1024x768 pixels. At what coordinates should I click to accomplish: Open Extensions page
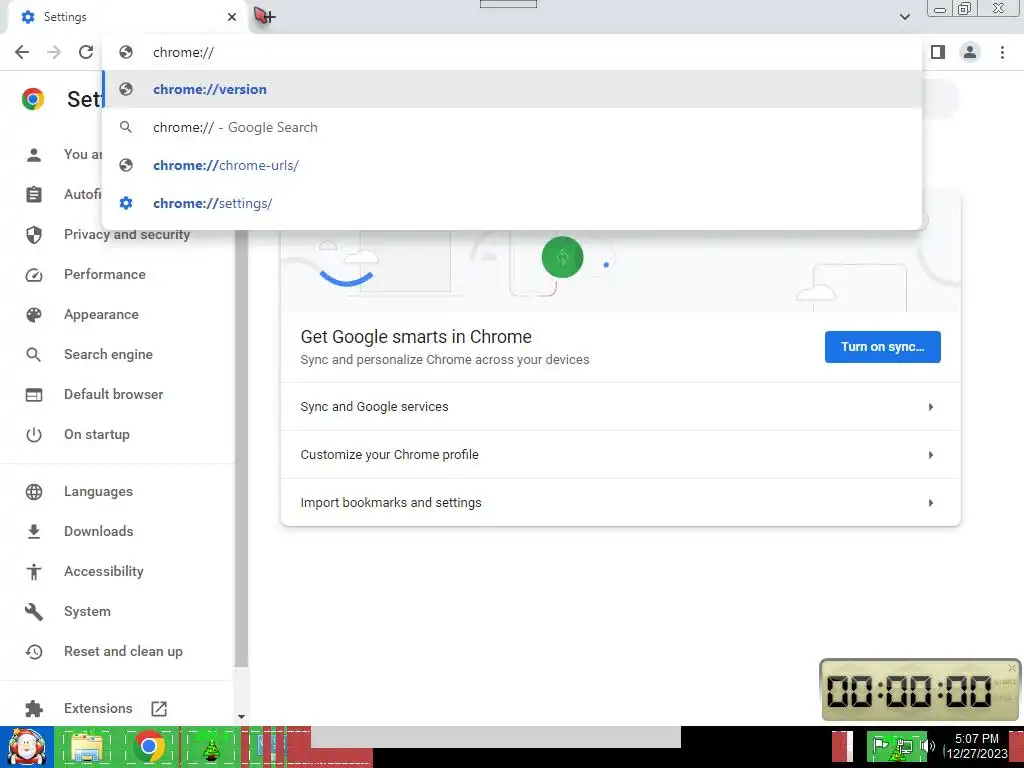(x=98, y=708)
